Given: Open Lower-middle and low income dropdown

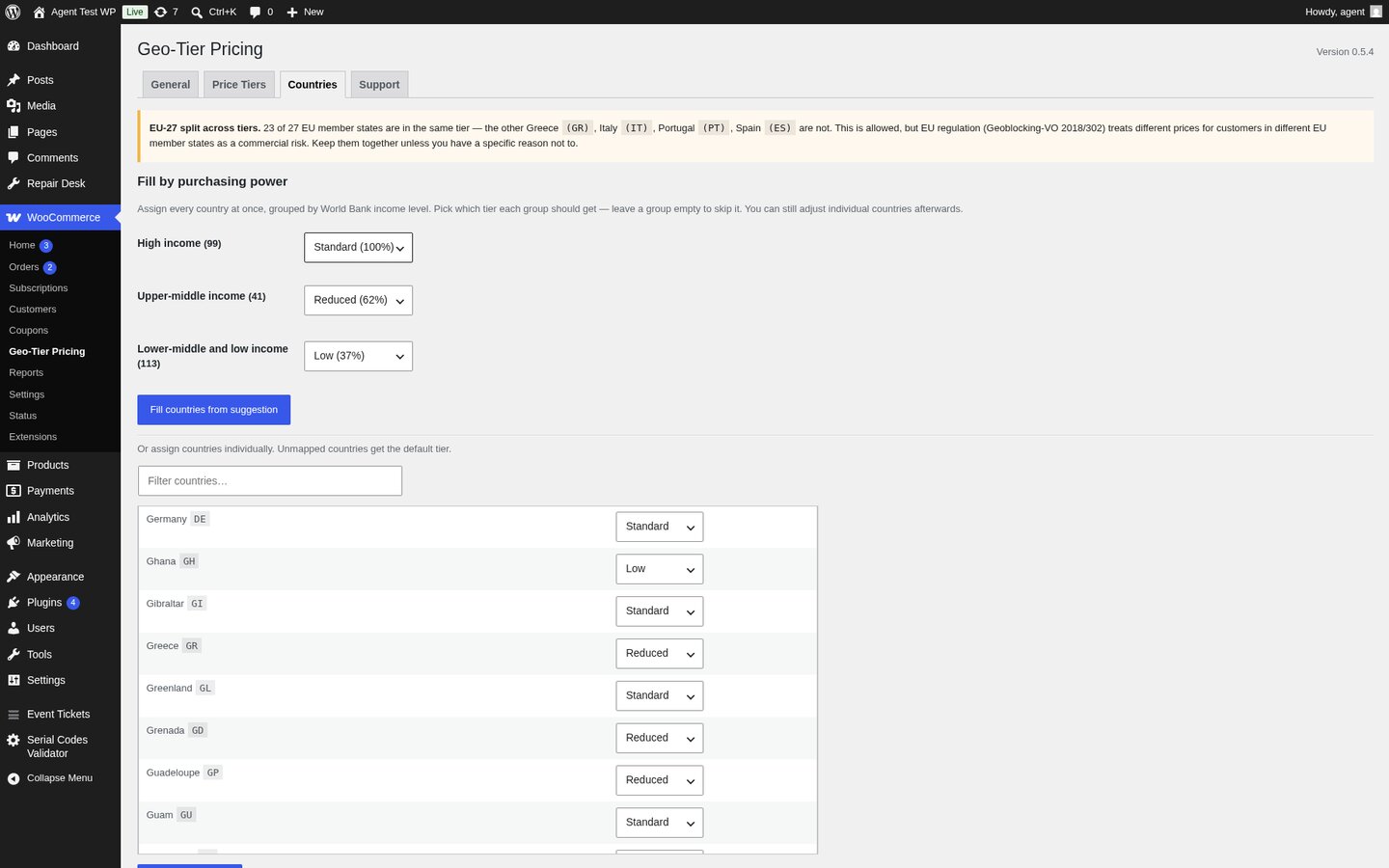Looking at the screenshot, I should (358, 356).
